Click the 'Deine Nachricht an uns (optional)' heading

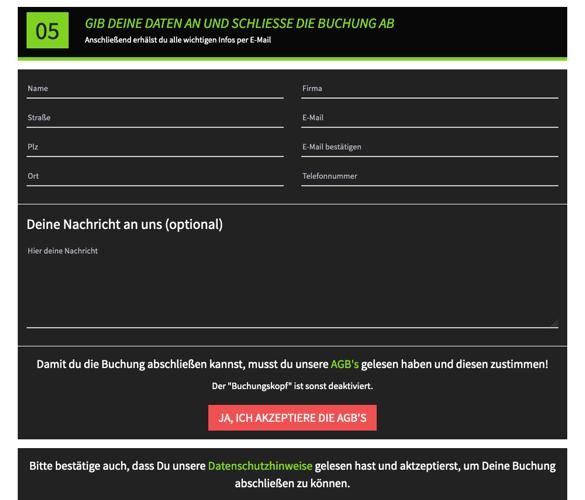(125, 225)
